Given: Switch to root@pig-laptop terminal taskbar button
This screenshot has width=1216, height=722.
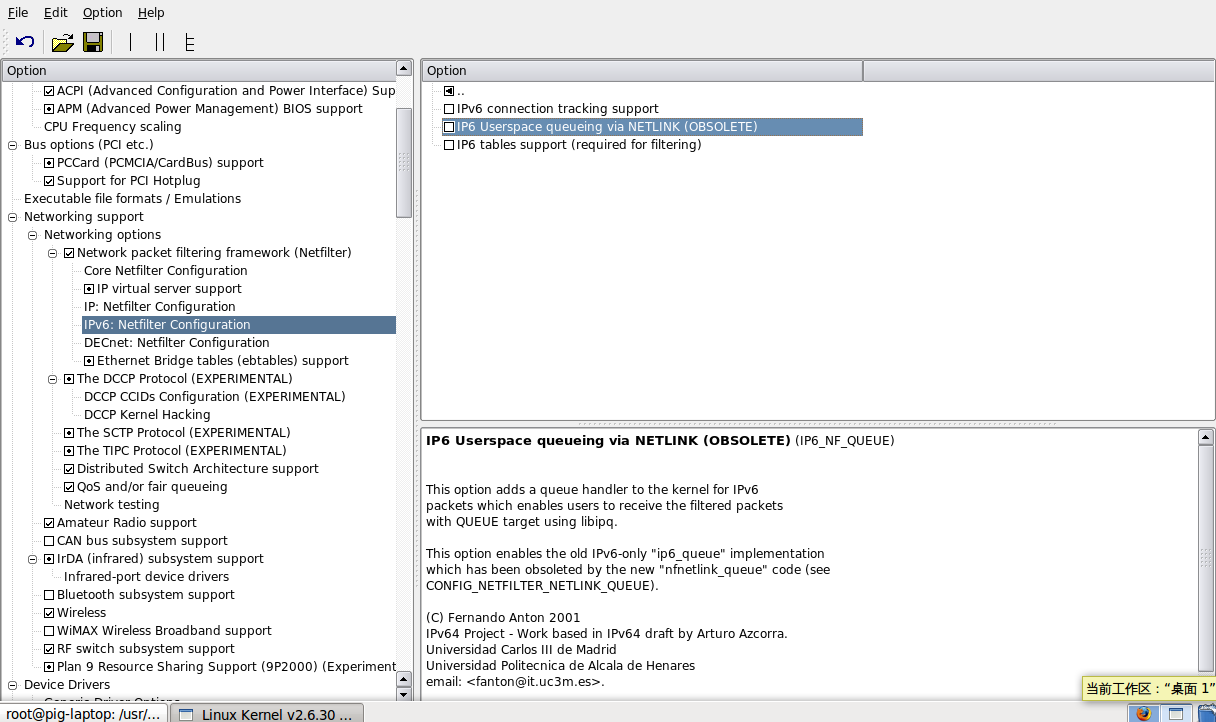Looking at the screenshot, I should (83, 713).
